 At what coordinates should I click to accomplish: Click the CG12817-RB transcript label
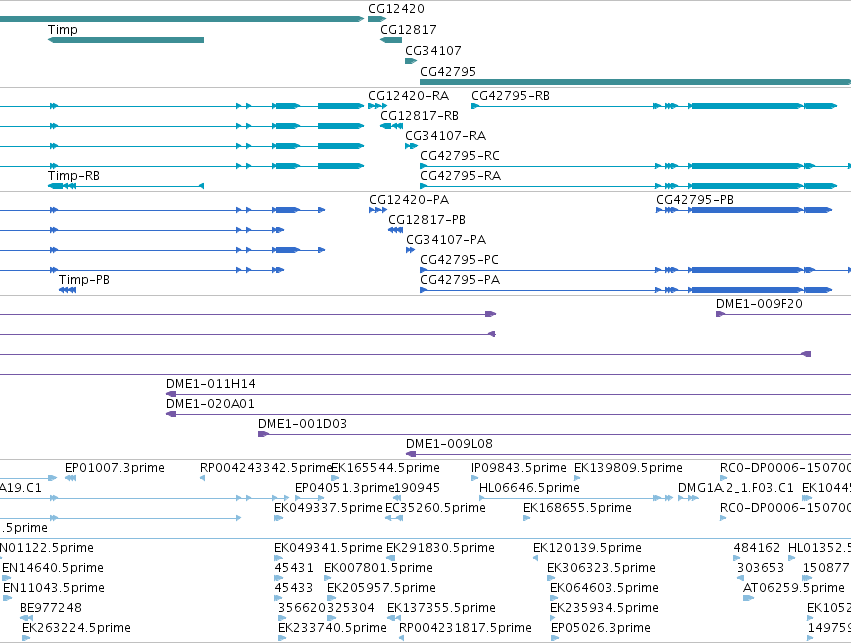click(x=420, y=116)
